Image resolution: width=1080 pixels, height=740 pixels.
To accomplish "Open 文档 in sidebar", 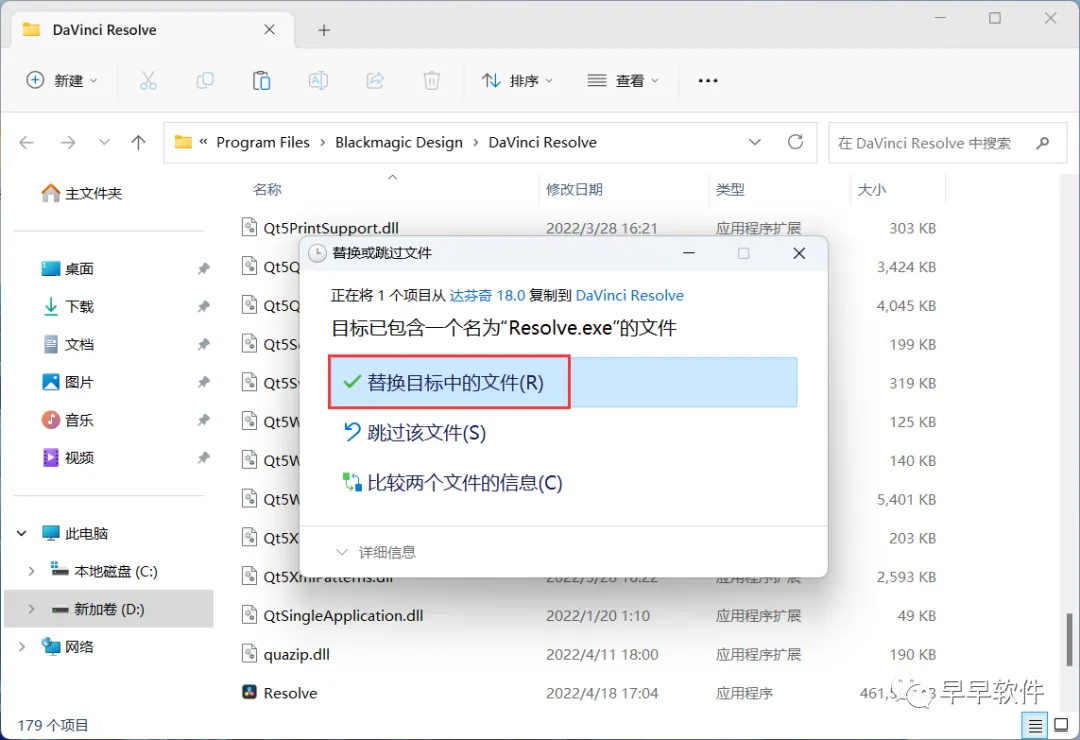I will pyautogui.click(x=68, y=345).
